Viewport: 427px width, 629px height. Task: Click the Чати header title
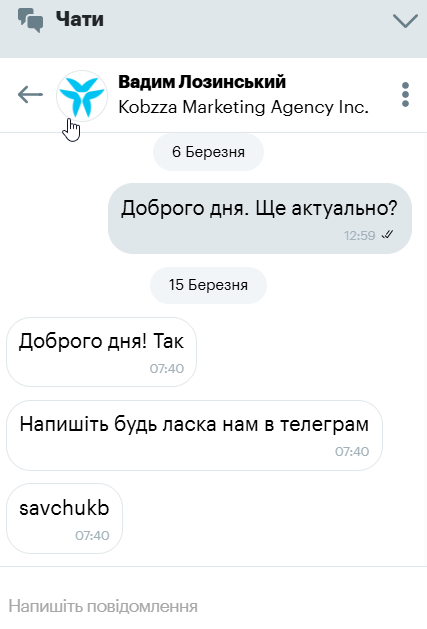79,19
